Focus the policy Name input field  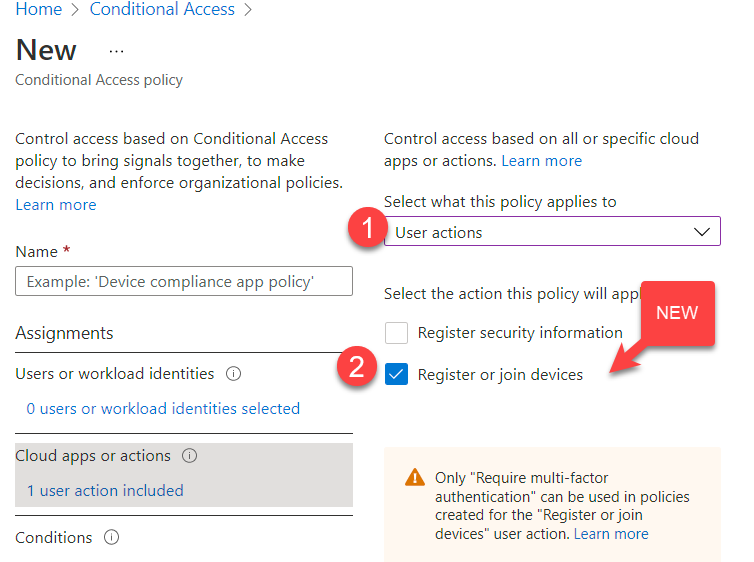pos(184,281)
